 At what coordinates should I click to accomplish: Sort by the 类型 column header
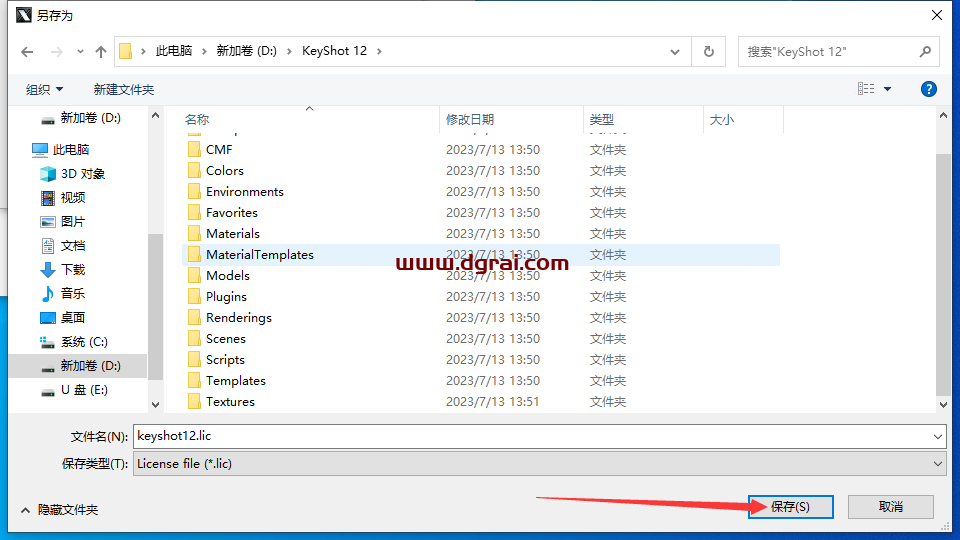point(601,119)
